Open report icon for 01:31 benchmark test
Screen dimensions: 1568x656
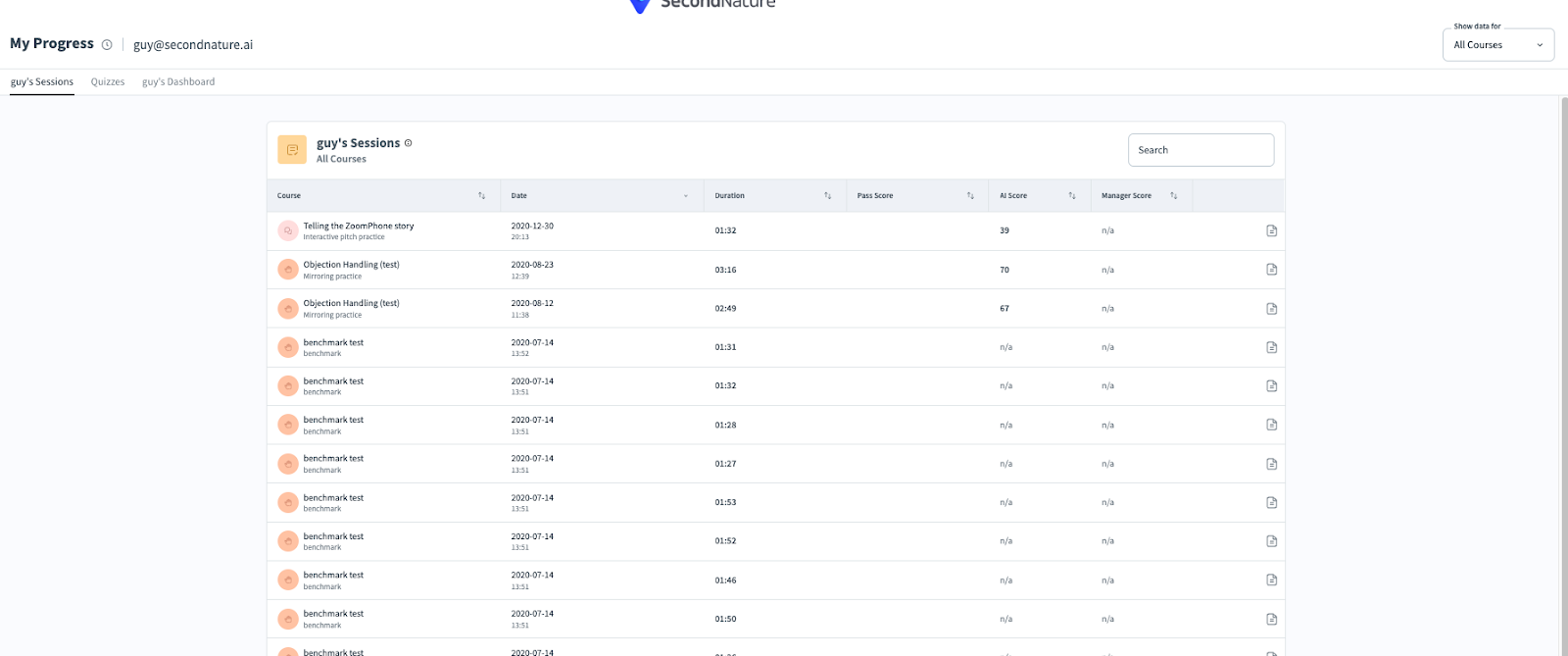(x=1271, y=347)
